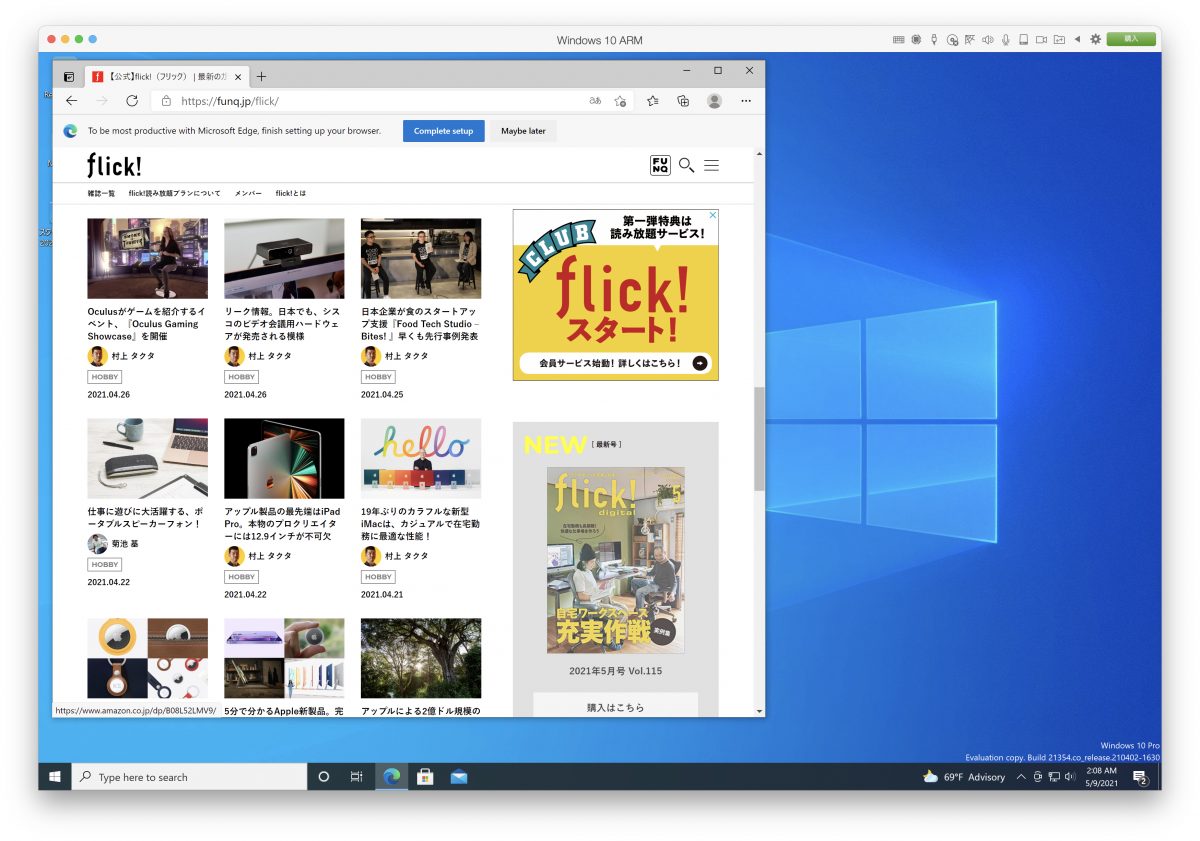Select the flick! browser tab
The width and height of the screenshot is (1200, 841).
[166, 76]
